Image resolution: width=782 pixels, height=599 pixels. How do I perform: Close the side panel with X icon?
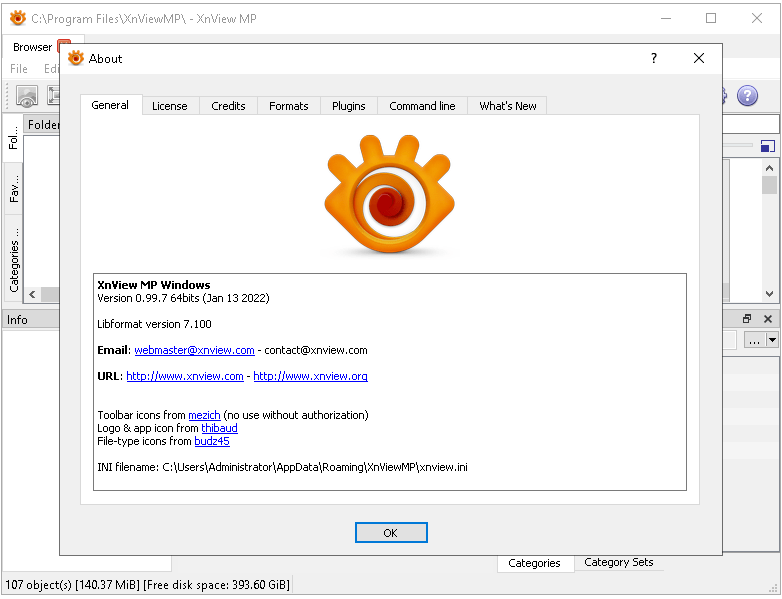(768, 319)
